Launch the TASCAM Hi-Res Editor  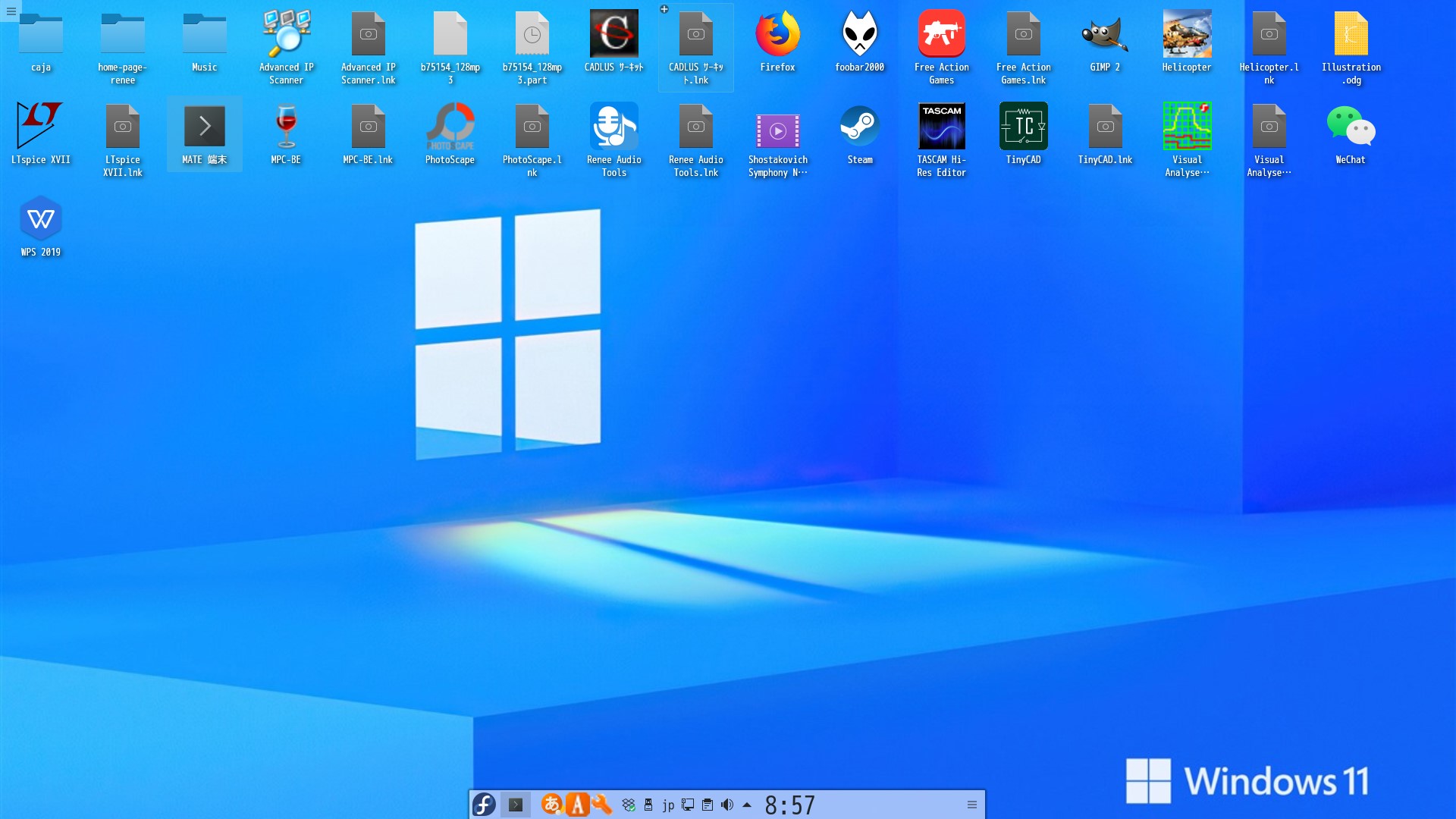tap(942, 125)
